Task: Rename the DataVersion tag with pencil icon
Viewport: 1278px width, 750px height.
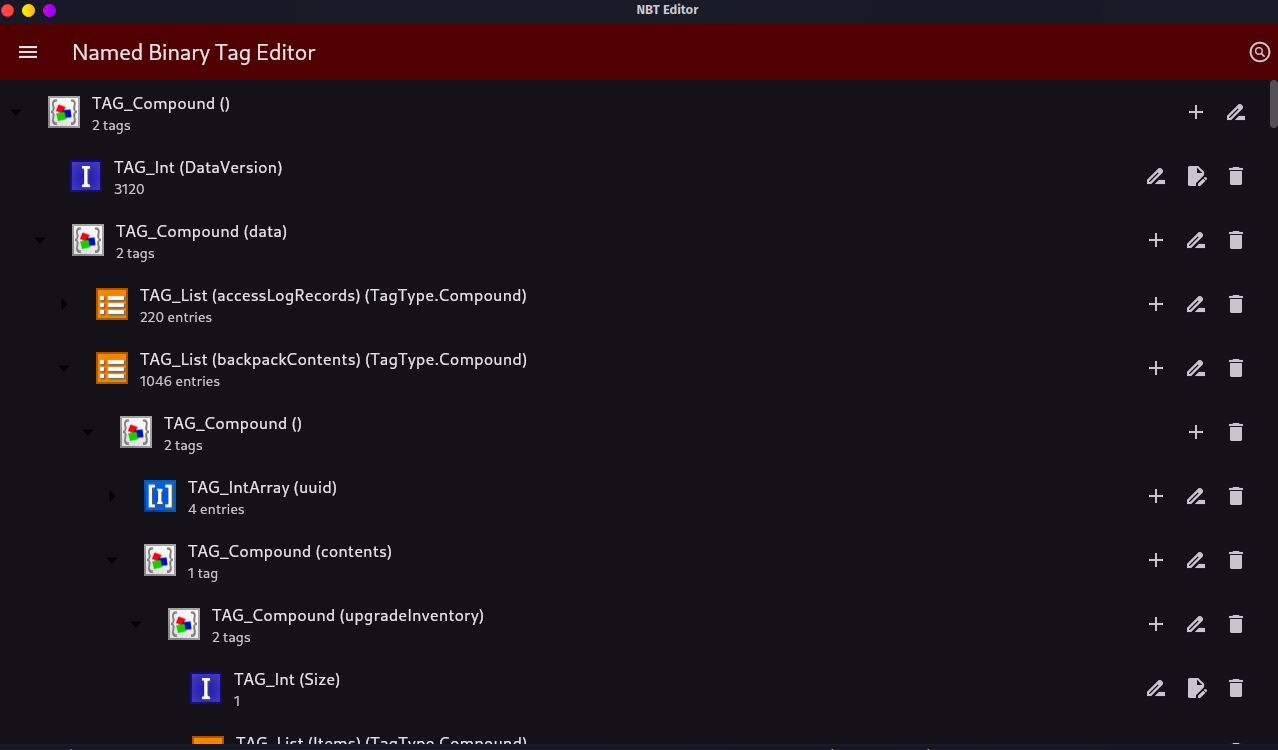Action: (x=1156, y=176)
